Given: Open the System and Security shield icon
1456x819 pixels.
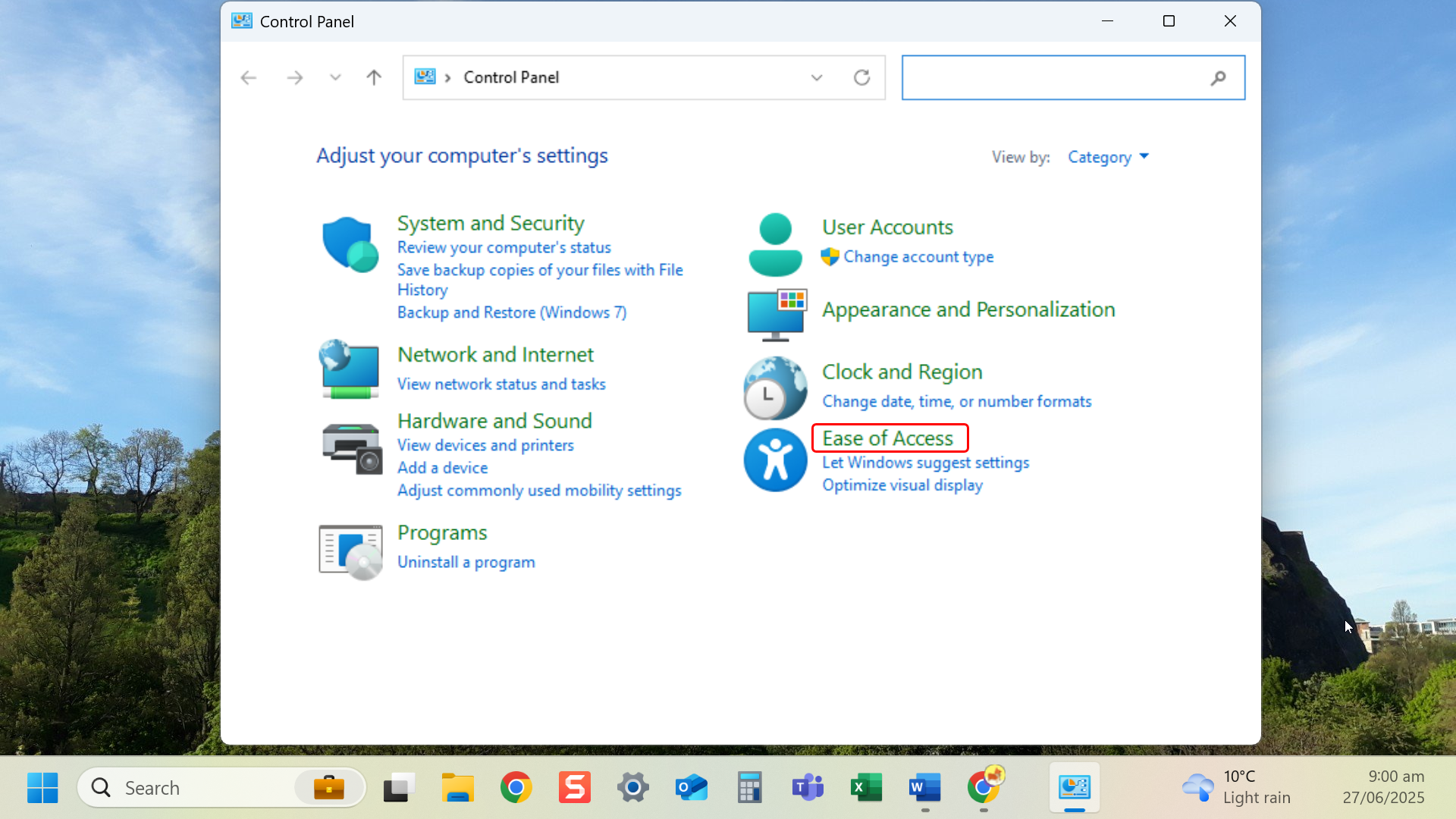Looking at the screenshot, I should coord(350,244).
